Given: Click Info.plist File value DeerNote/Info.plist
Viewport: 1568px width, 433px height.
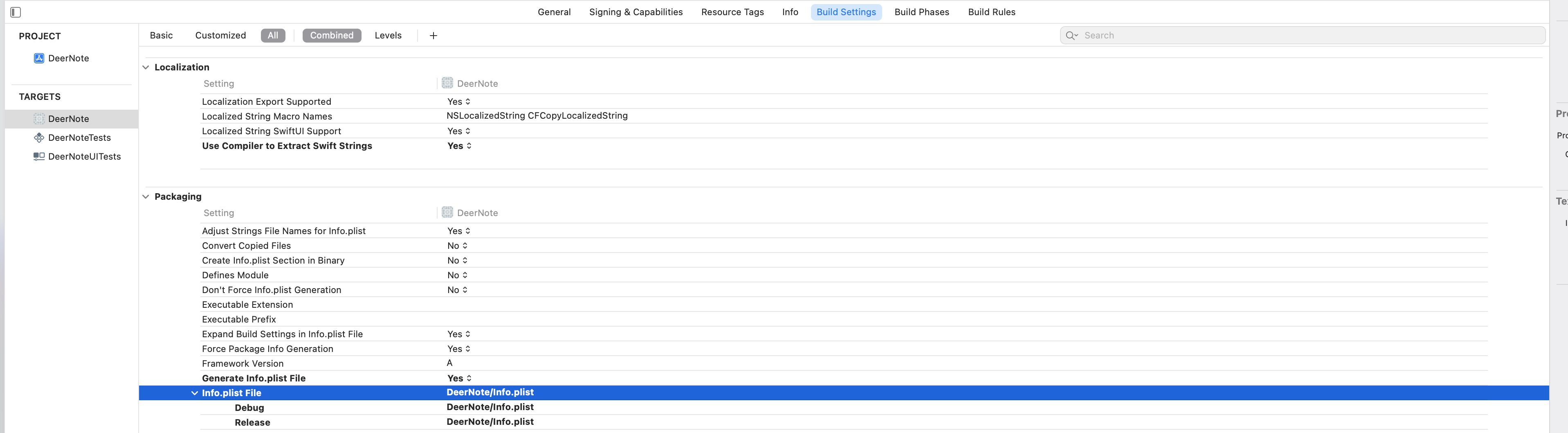Looking at the screenshot, I should tap(490, 392).
